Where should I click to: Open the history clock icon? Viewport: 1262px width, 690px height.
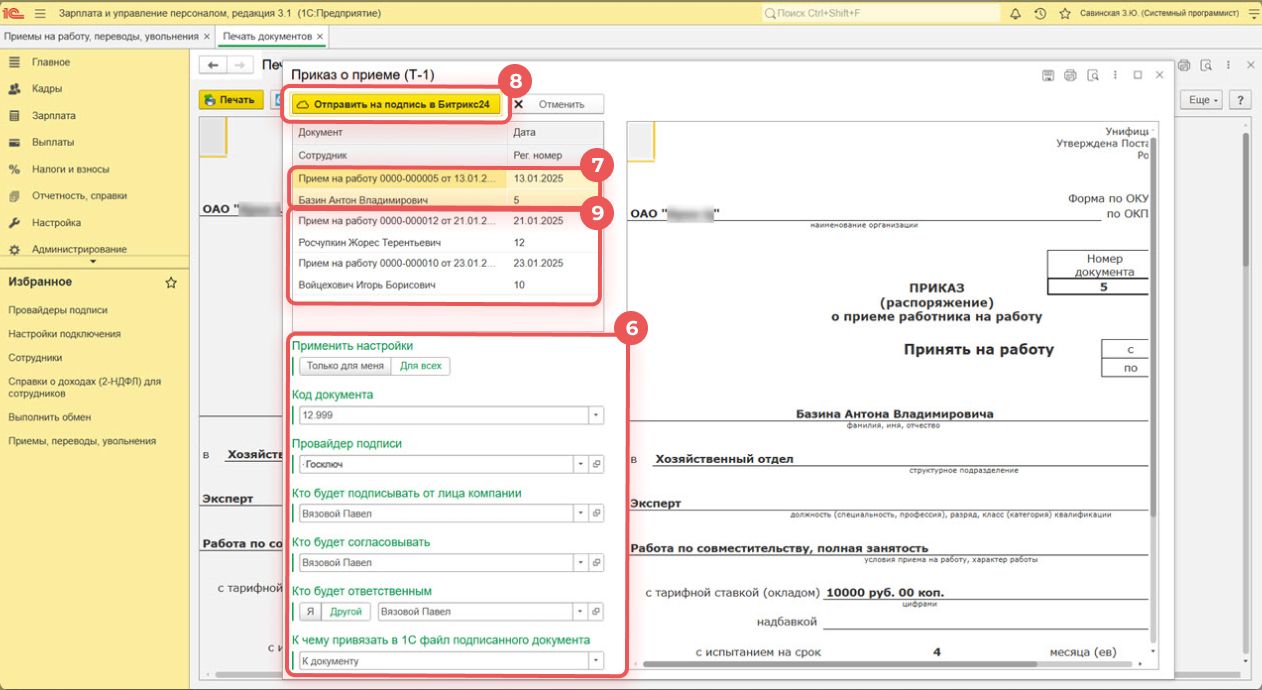pos(1040,13)
